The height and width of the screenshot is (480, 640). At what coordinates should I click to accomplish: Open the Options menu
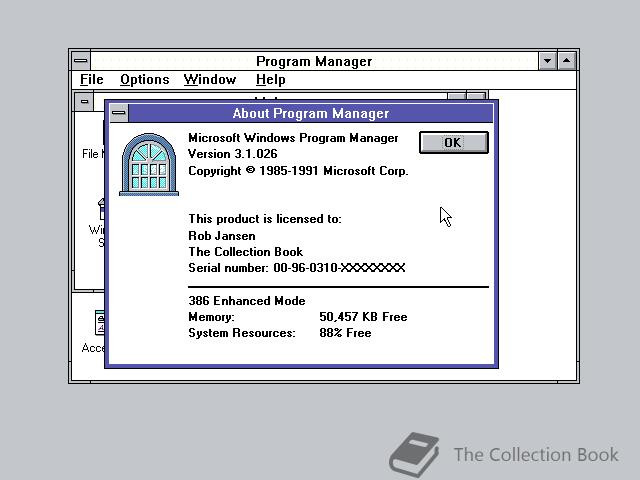[x=144, y=79]
